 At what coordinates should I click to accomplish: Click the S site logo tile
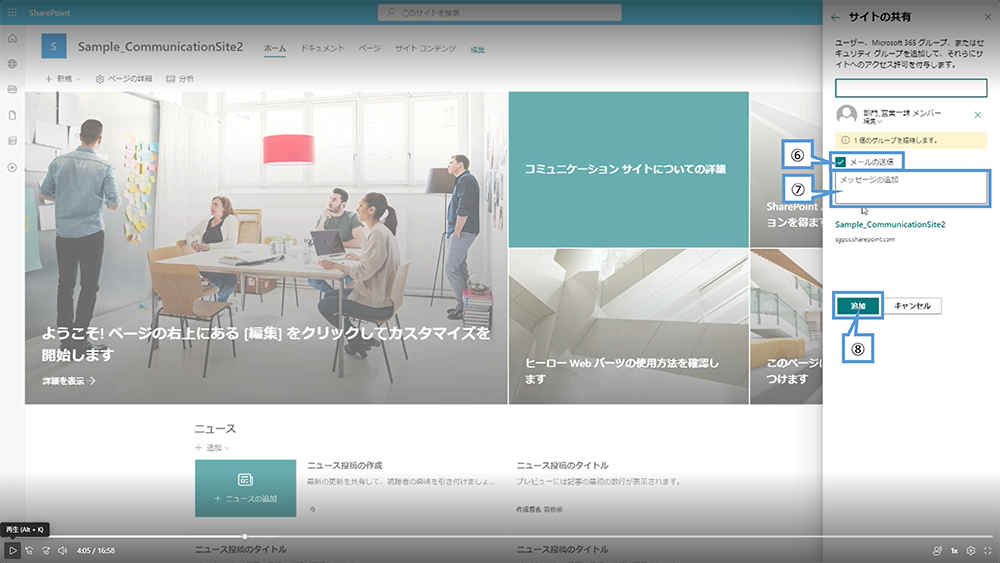[x=54, y=46]
